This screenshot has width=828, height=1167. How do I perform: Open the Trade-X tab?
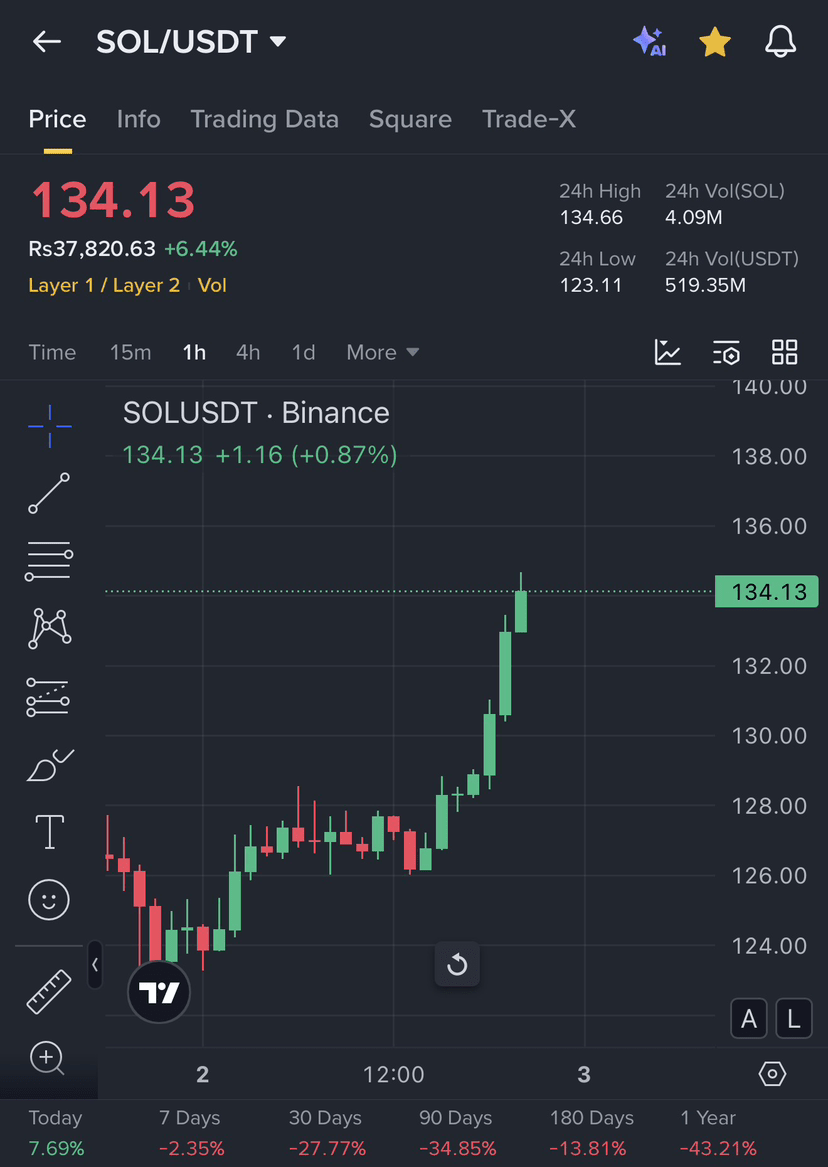coord(528,119)
